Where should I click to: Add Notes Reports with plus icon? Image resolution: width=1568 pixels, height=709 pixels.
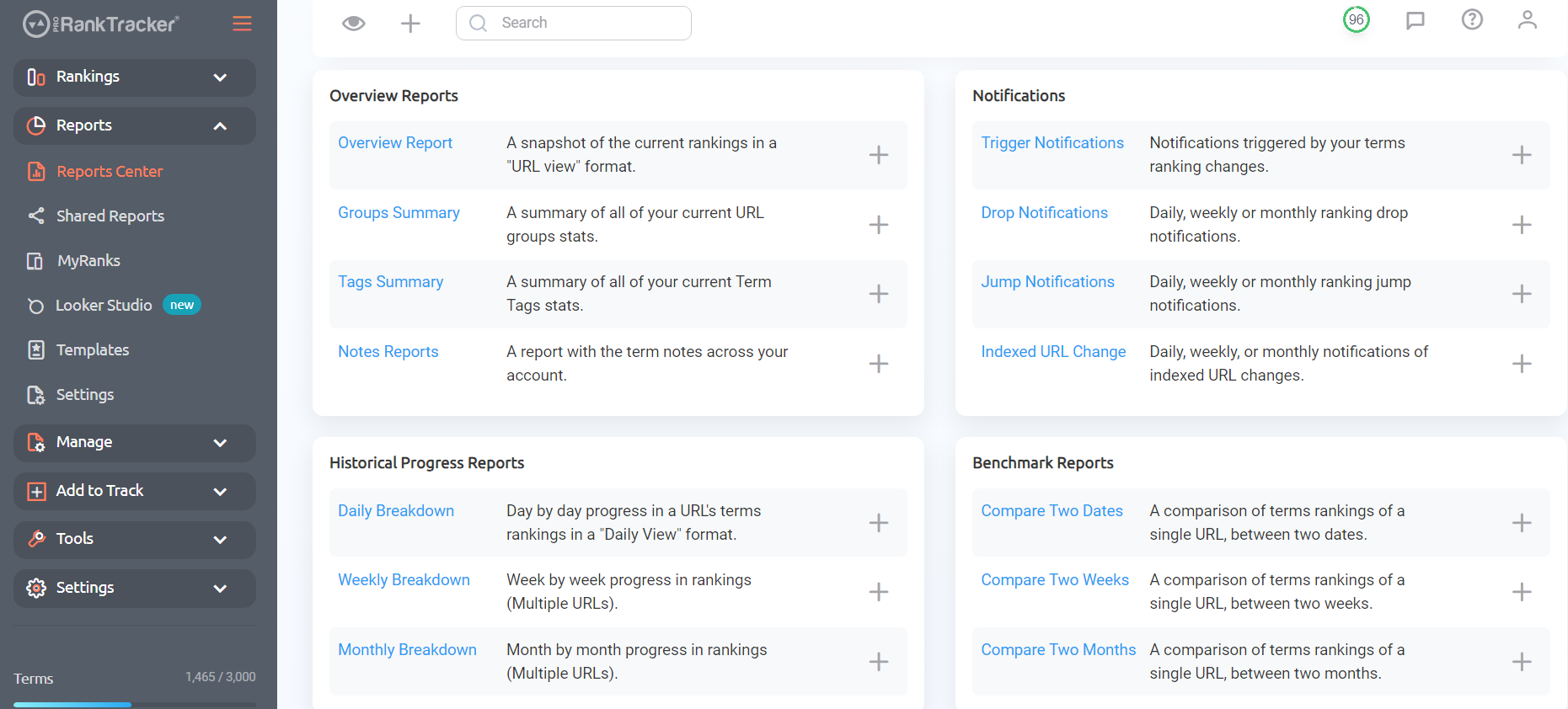point(879,364)
